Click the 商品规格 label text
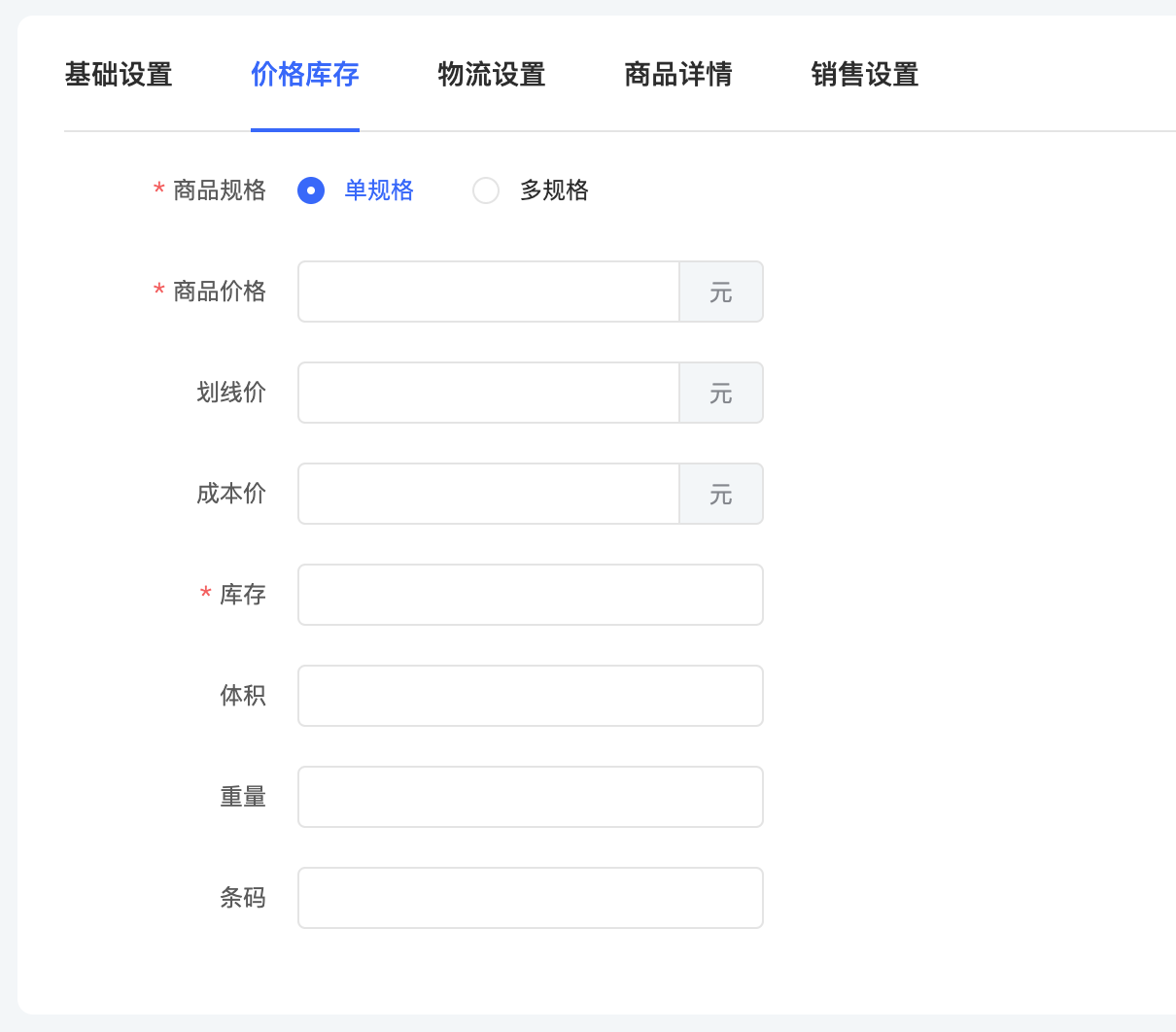 (x=219, y=190)
